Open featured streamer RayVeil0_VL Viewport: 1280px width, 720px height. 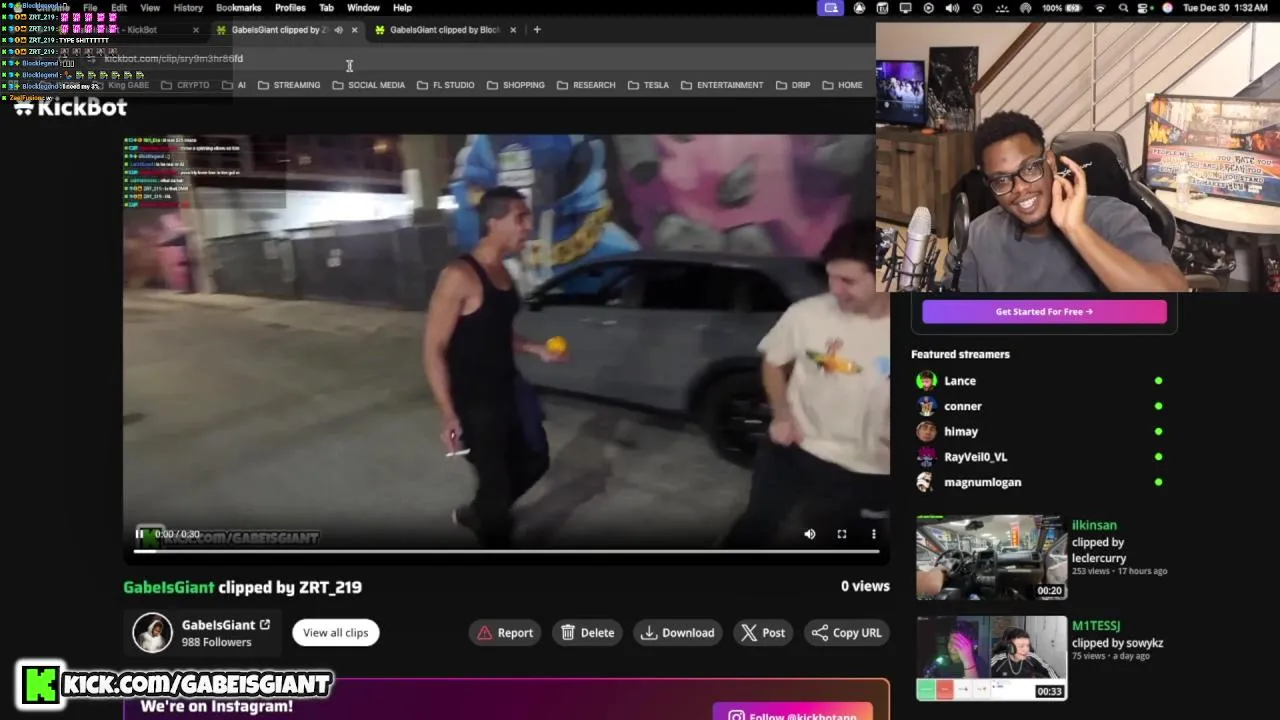[976, 456]
